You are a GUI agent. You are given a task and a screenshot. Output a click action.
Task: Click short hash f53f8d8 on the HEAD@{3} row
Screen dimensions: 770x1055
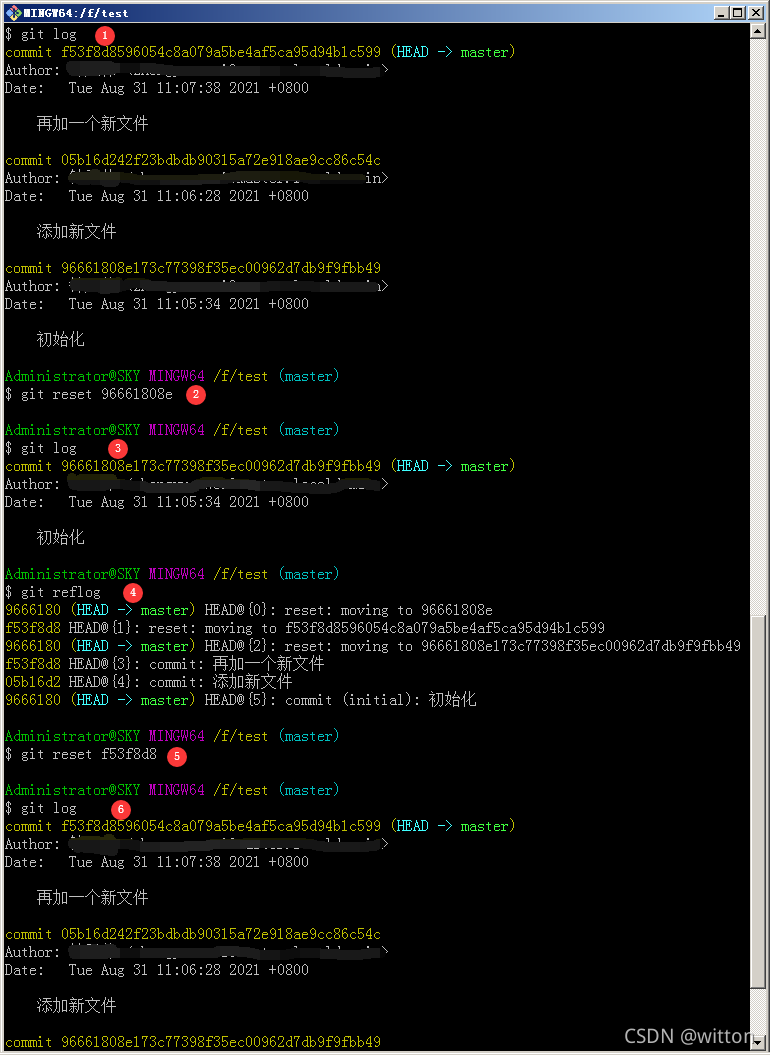32,665
